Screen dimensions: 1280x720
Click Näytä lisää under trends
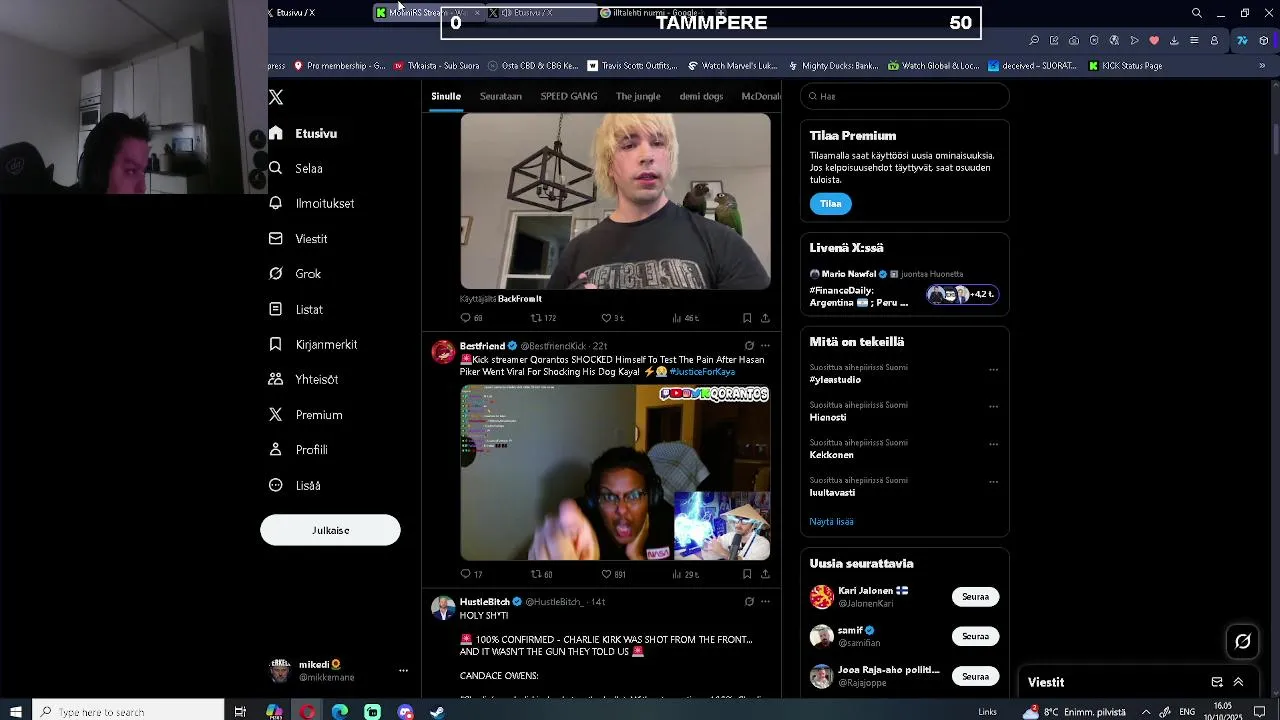(x=831, y=522)
